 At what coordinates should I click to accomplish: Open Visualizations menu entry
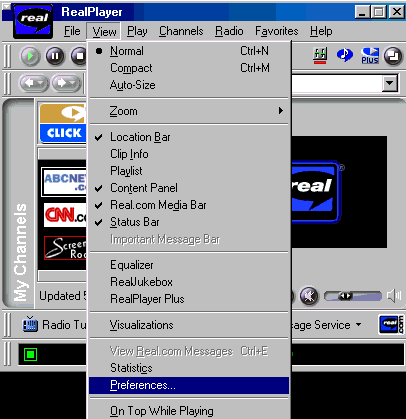(189, 325)
